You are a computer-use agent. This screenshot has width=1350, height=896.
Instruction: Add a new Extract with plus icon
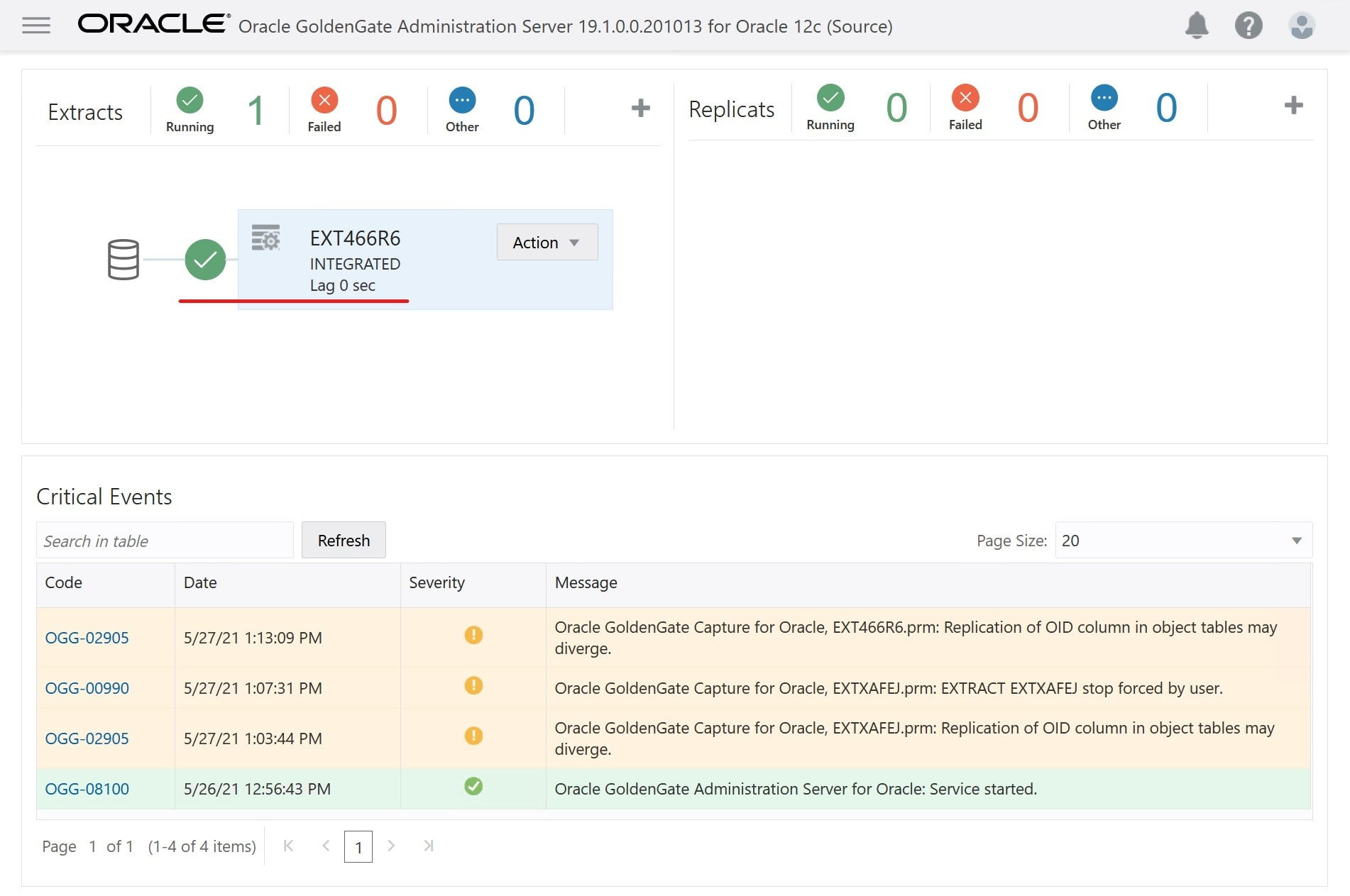point(640,108)
